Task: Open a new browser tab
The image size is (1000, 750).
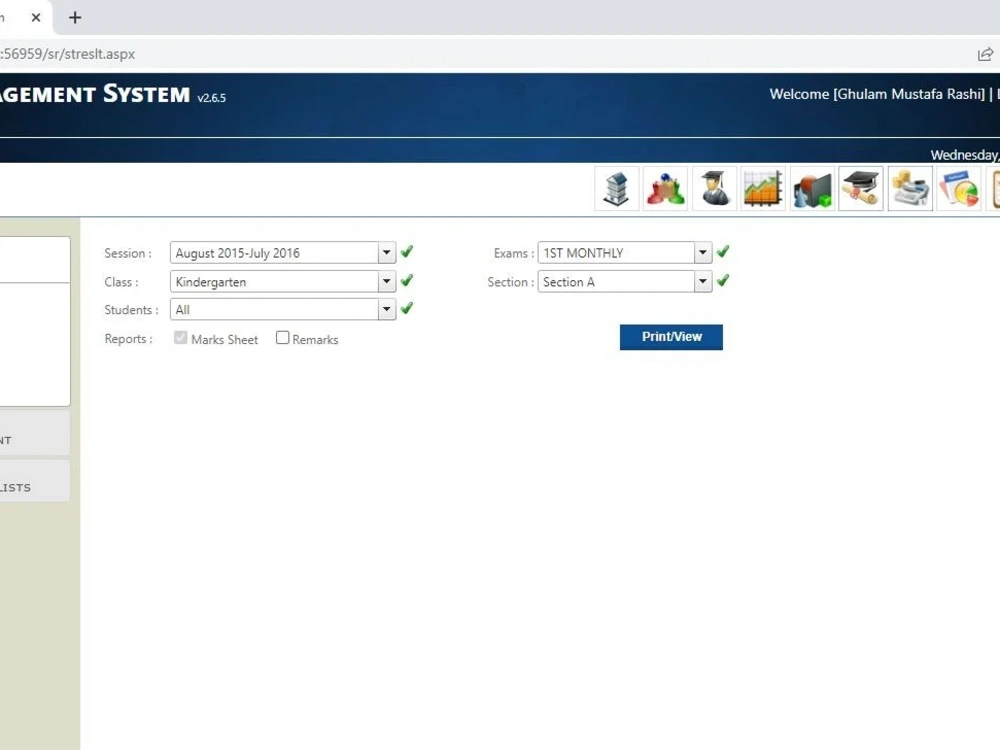Action: click(x=75, y=17)
